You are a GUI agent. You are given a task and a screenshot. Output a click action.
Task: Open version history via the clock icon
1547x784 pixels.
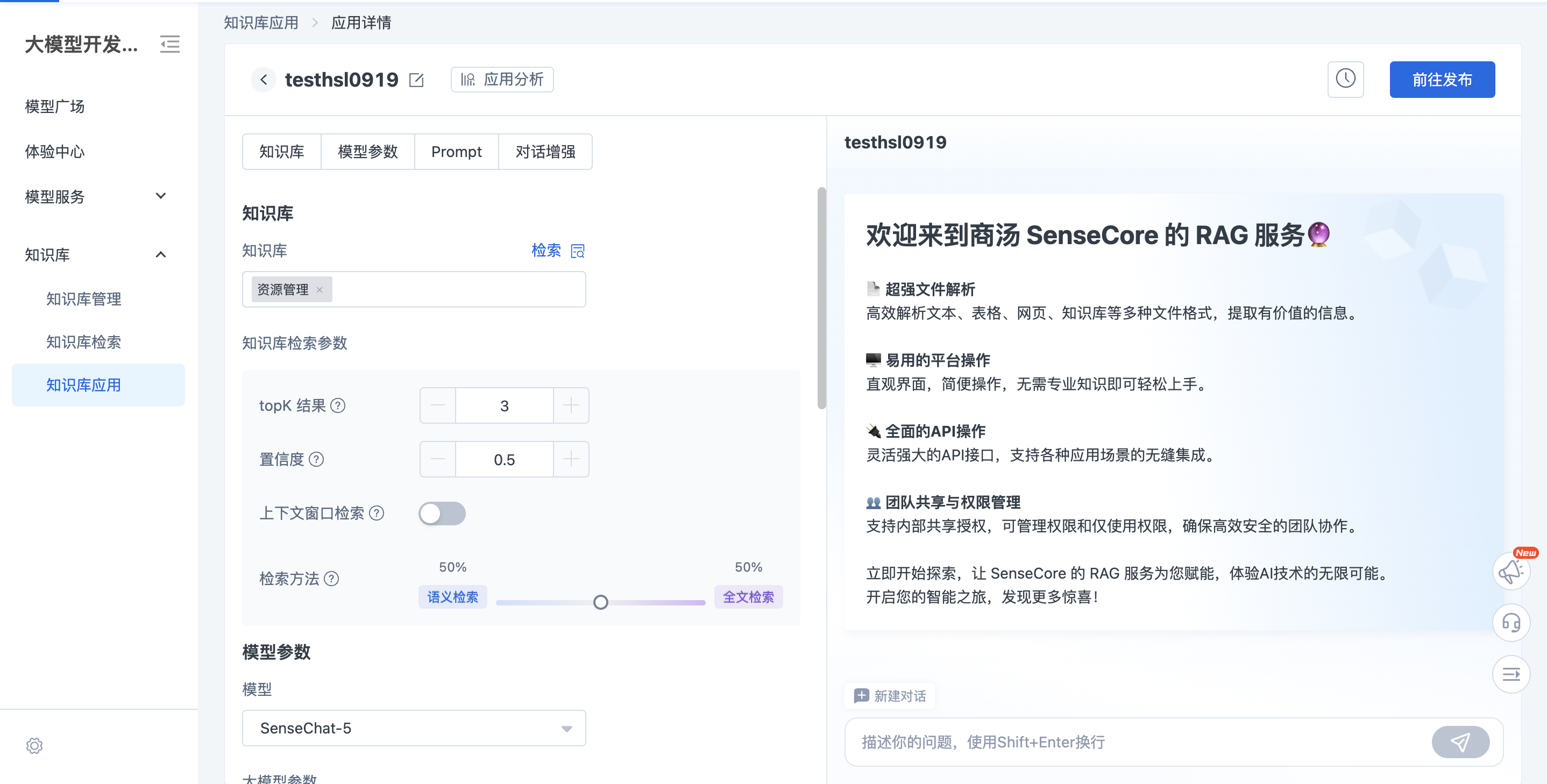1346,79
